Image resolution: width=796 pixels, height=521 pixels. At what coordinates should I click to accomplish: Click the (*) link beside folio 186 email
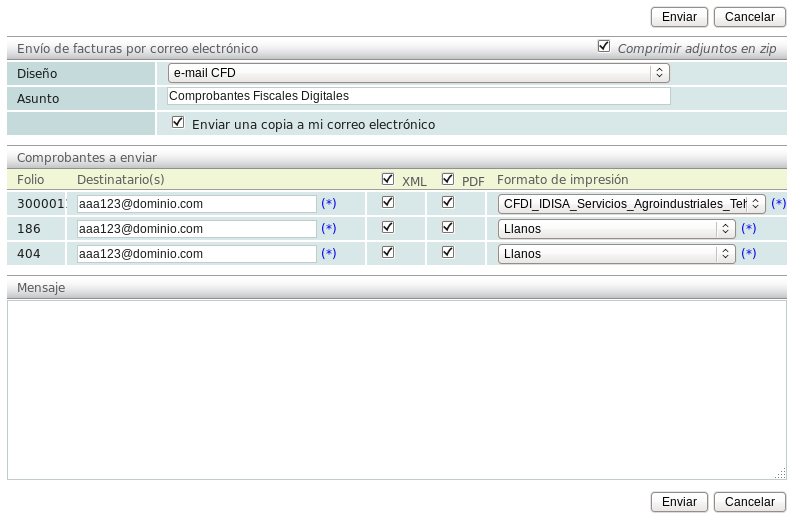tap(329, 229)
